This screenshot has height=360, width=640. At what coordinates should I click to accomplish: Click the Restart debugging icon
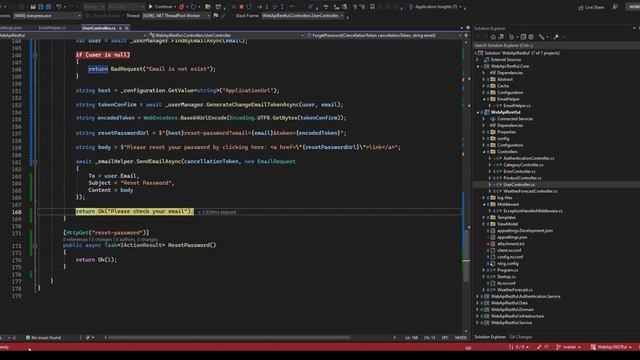pyautogui.click(x=249, y=7)
